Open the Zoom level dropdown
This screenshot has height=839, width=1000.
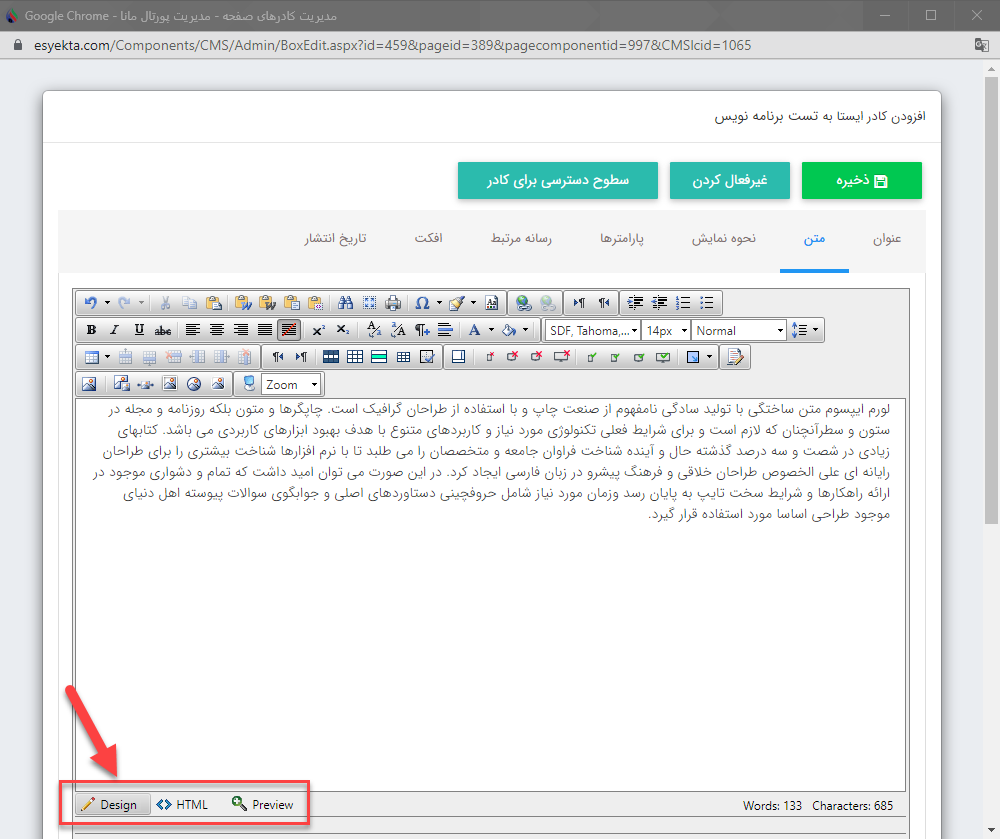click(x=290, y=383)
